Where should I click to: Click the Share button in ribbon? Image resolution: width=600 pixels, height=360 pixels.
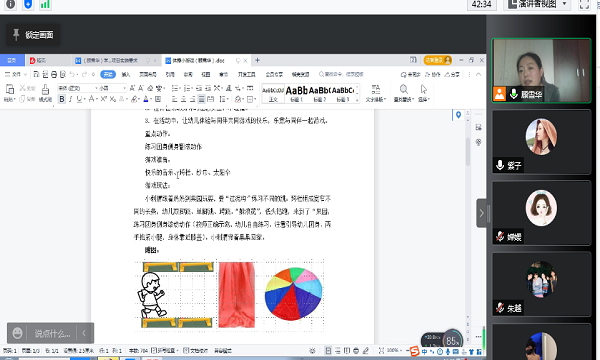click(452, 74)
